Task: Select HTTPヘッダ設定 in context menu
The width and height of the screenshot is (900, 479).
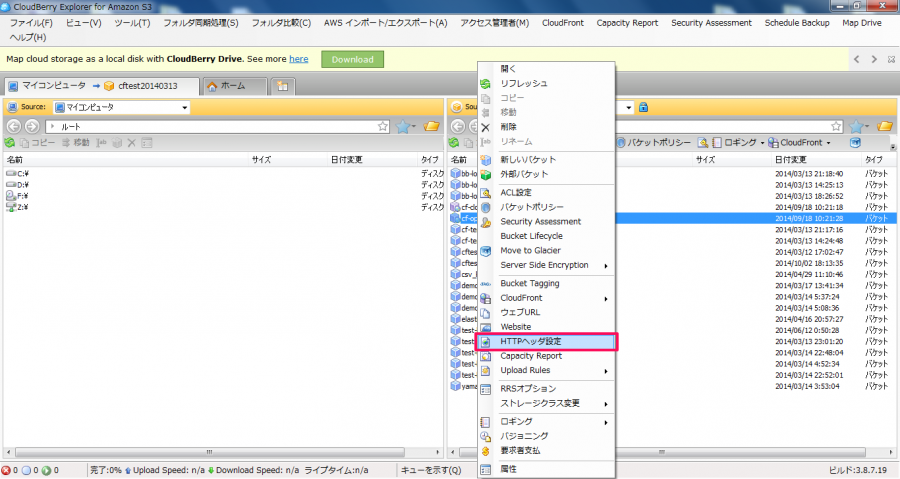Action: pyautogui.click(x=548, y=341)
